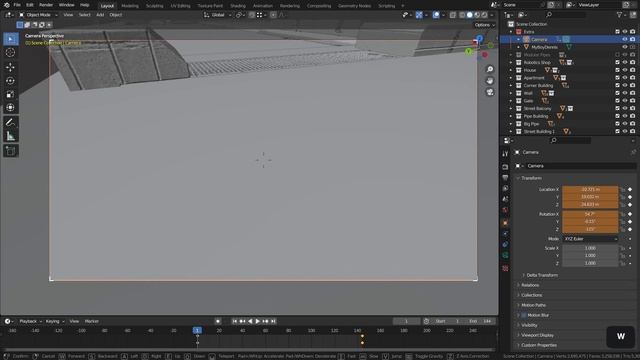Toggle render camera icon for Corner Building

(632, 85)
